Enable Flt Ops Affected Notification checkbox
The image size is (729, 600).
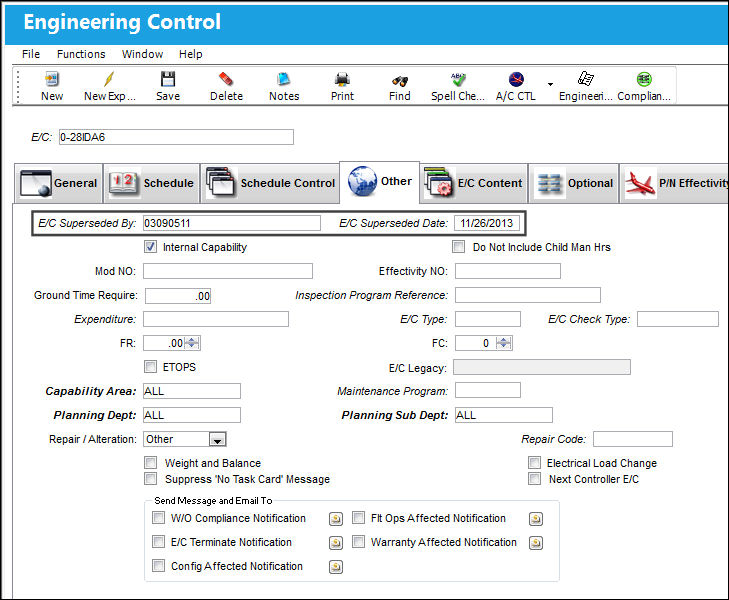click(x=358, y=518)
